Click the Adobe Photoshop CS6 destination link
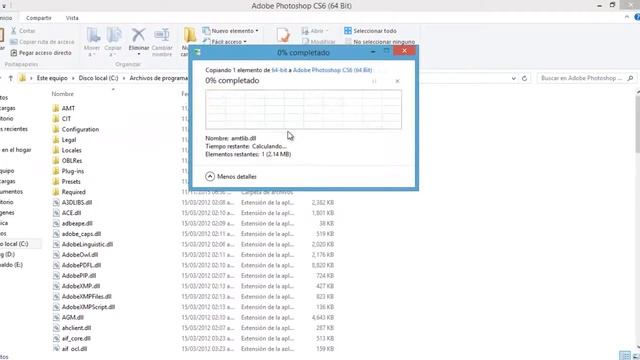The height and width of the screenshot is (360, 640). (x=332, y=70)
